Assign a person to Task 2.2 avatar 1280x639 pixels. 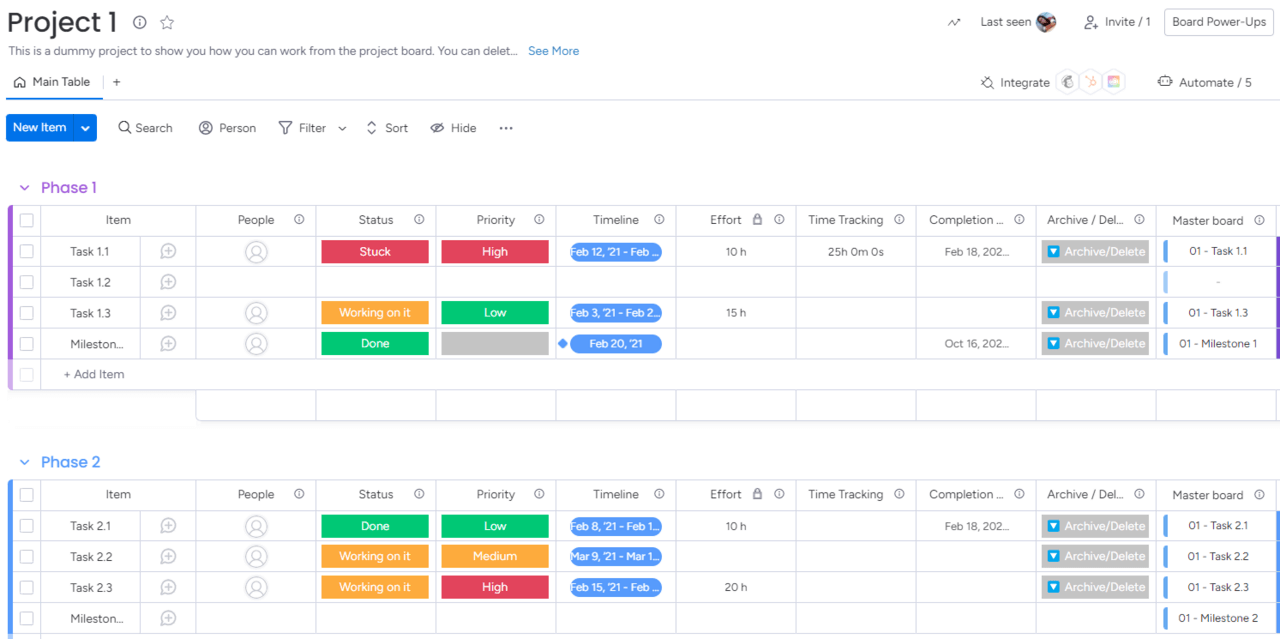point(256,557)
